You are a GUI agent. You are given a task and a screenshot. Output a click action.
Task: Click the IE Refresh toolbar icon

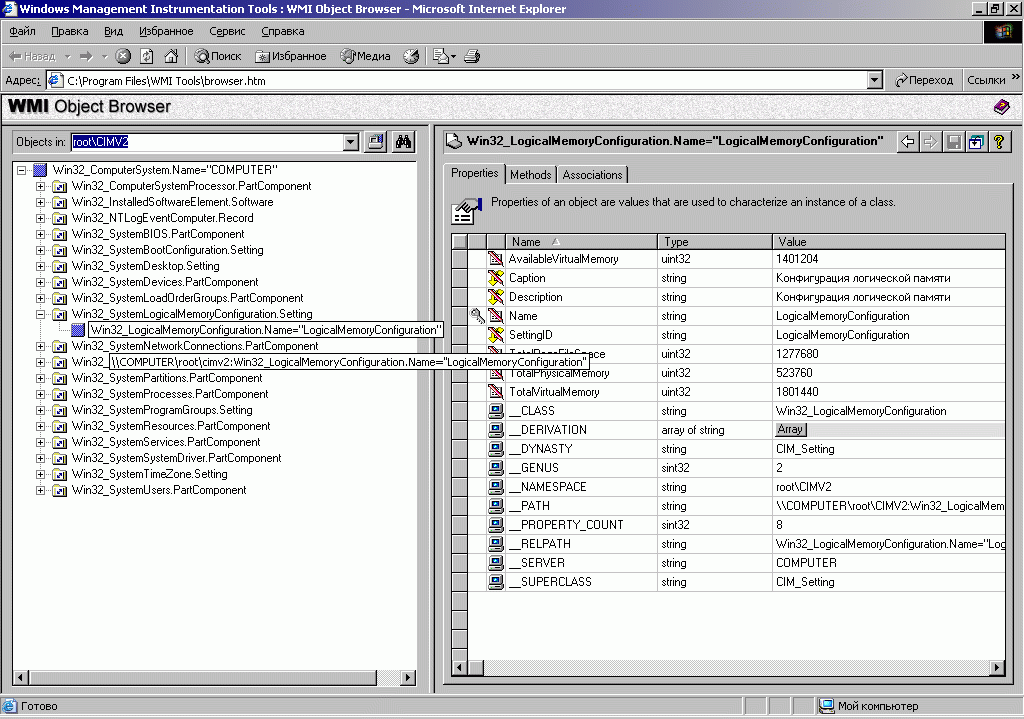pos(147,56)
